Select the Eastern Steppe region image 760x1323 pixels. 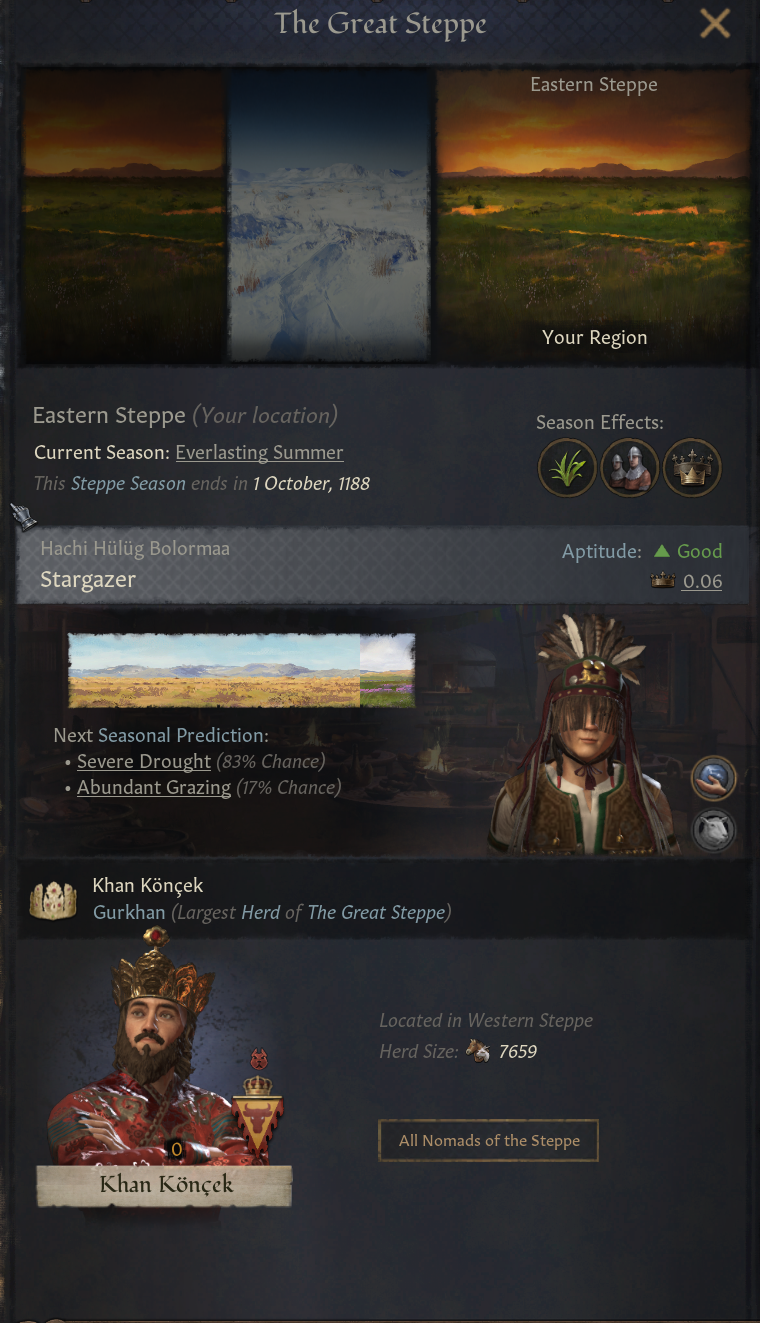coord(594,215)
